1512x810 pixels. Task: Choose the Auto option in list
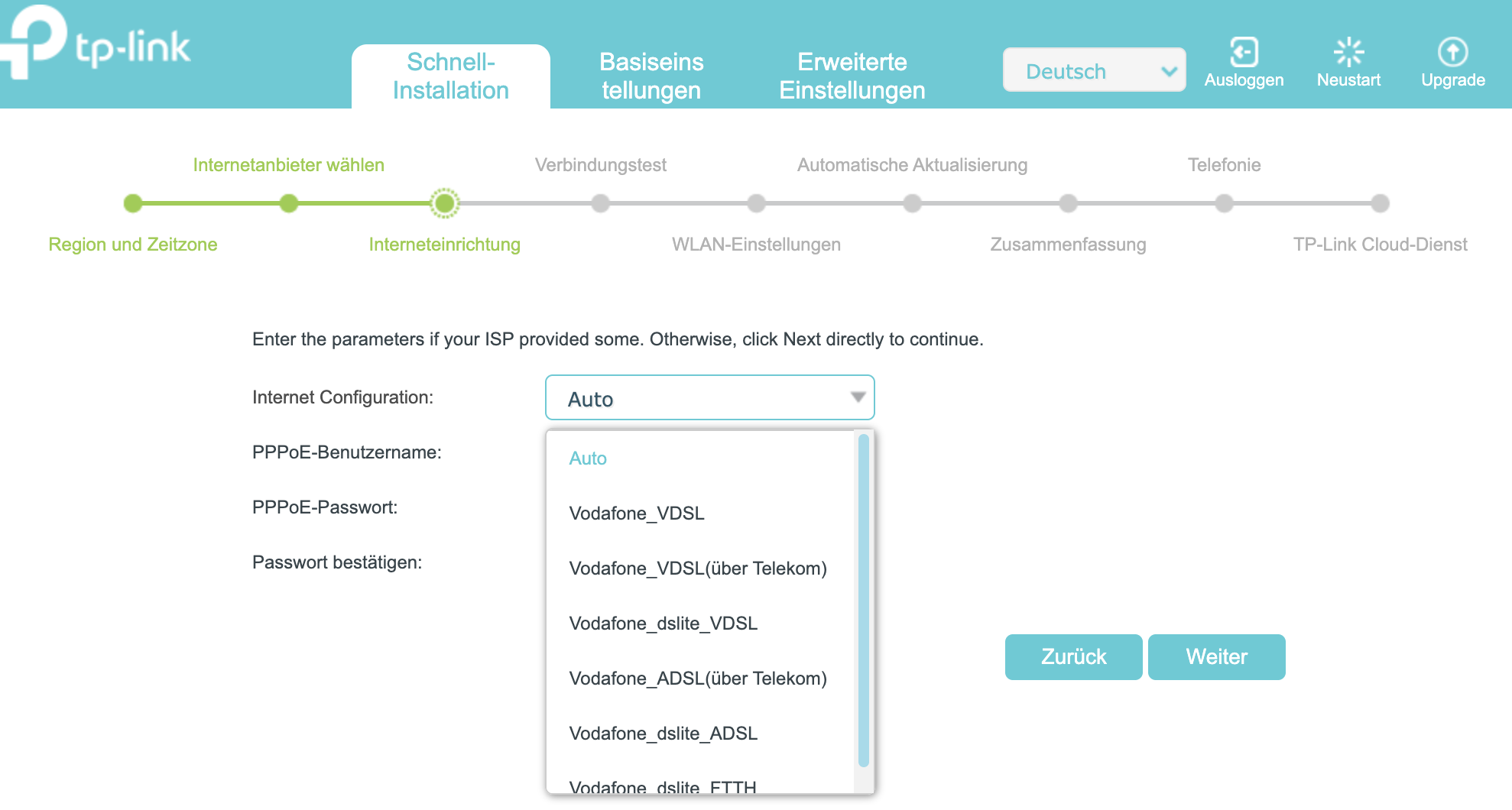point(588,458)
